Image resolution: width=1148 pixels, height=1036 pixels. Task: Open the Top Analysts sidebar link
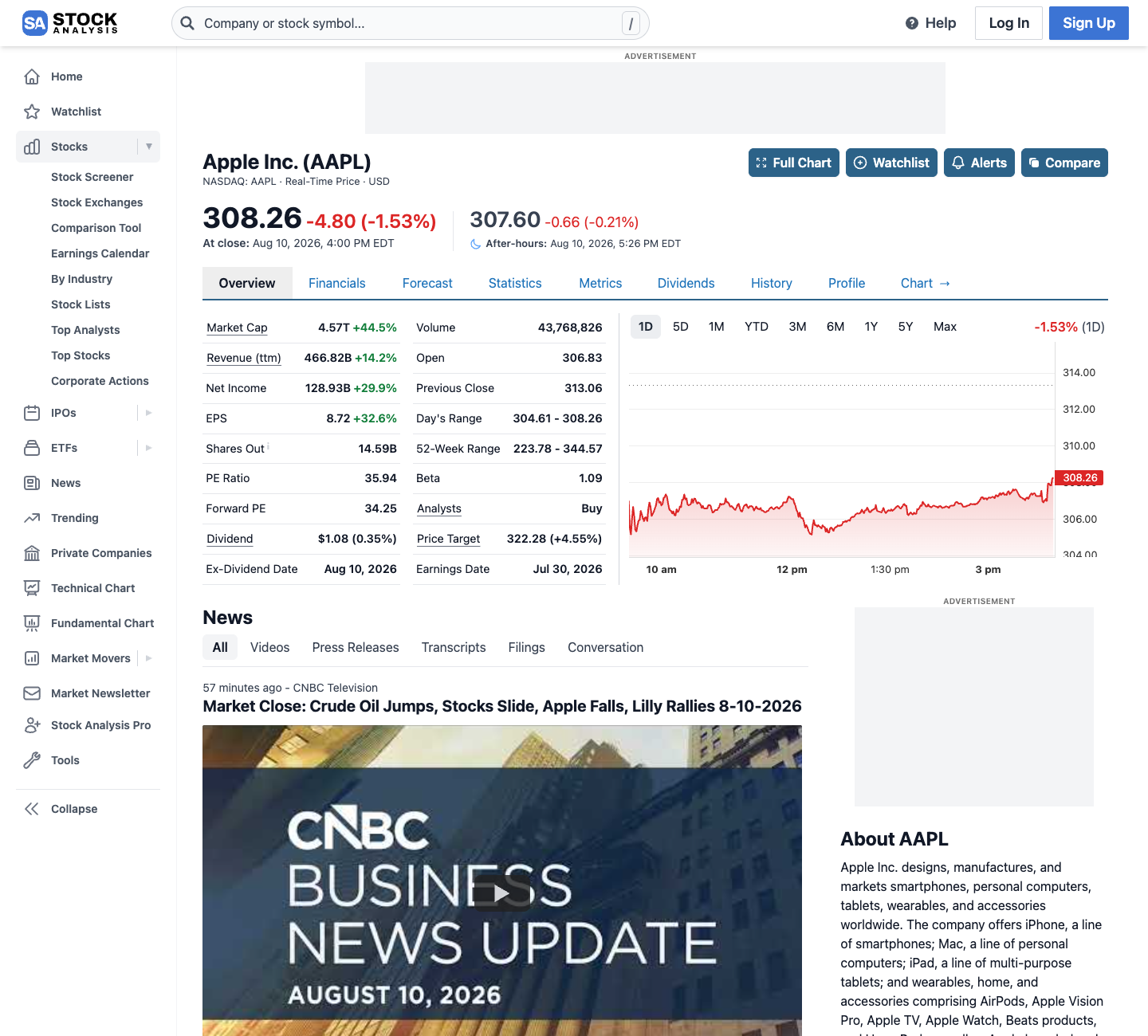[85, 330]
